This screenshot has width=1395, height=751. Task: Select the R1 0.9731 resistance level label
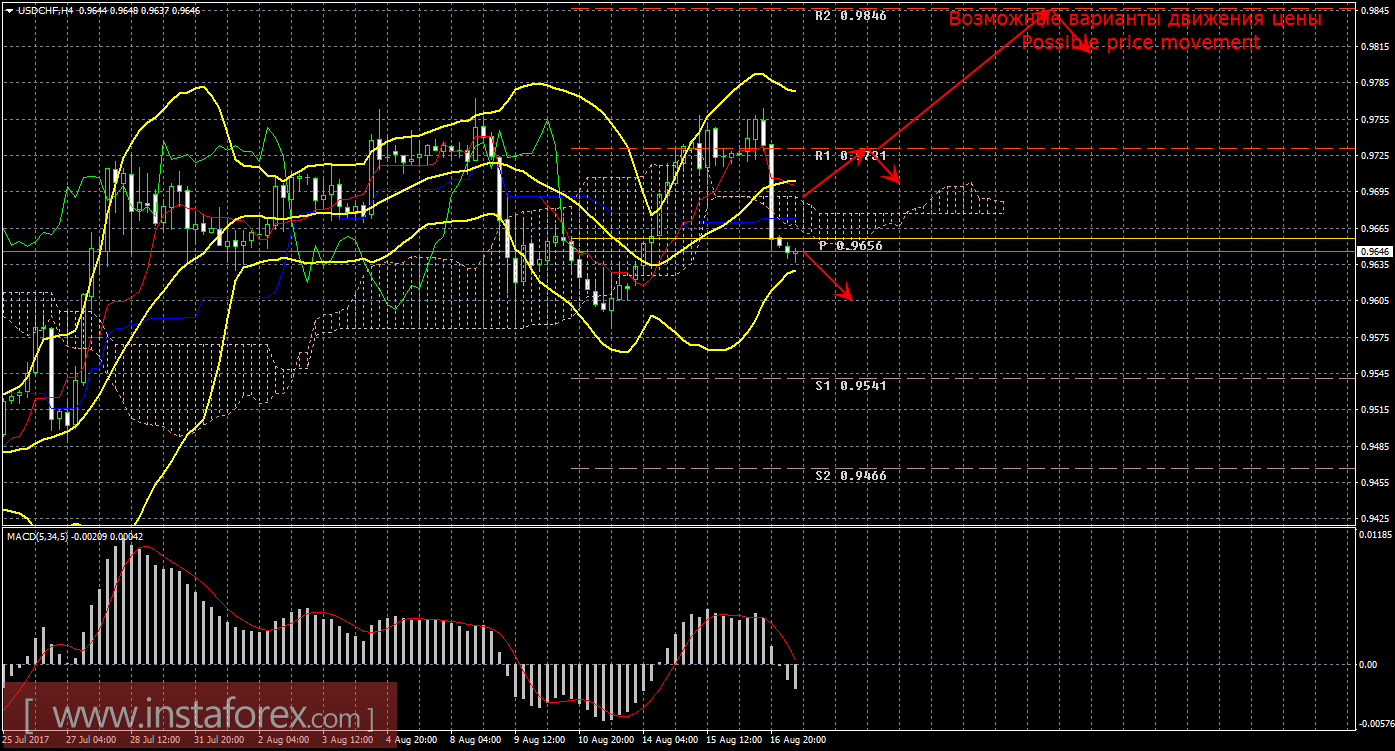pyautogui.click(x=850, y=156)
